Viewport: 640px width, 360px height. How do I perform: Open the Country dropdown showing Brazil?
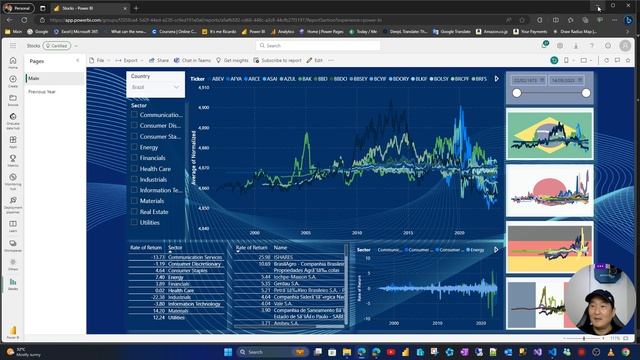click(x=156, y=87)
